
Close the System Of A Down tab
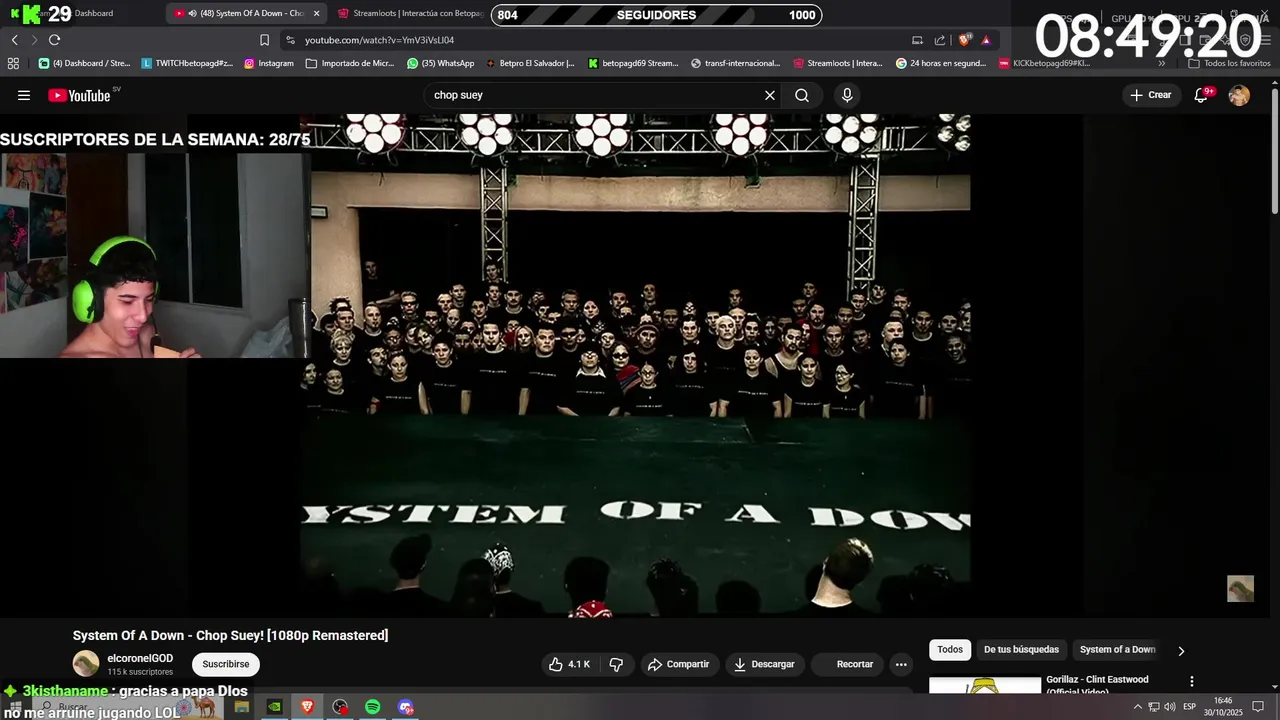316,13
